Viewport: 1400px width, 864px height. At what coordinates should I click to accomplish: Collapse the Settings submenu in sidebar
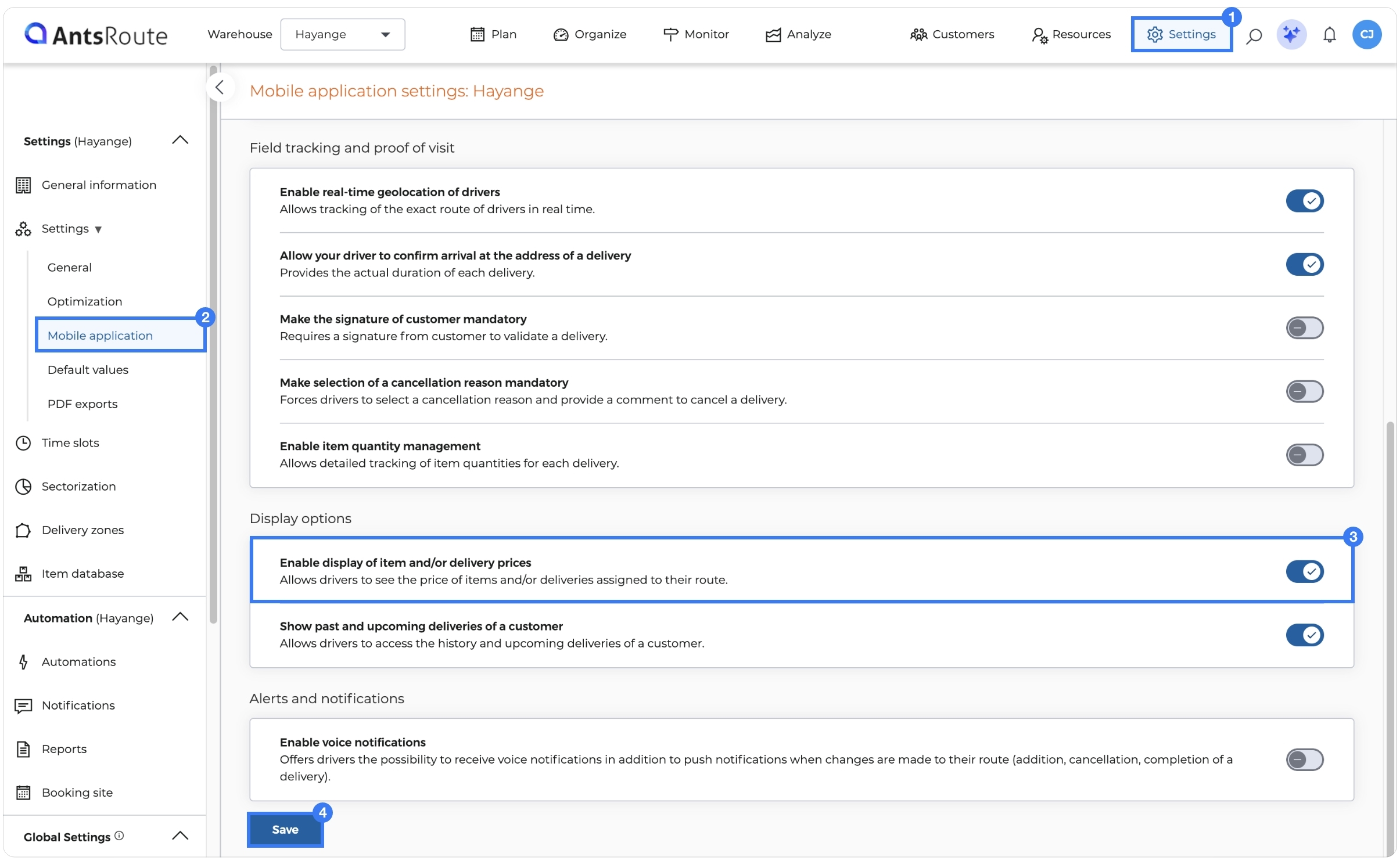tap(98, 229)
